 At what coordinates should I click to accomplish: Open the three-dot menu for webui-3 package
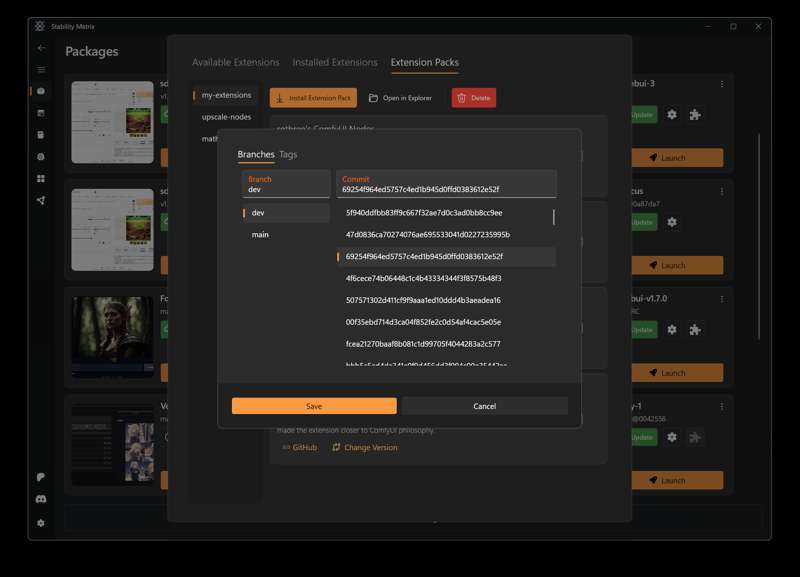tap(722, 84)
